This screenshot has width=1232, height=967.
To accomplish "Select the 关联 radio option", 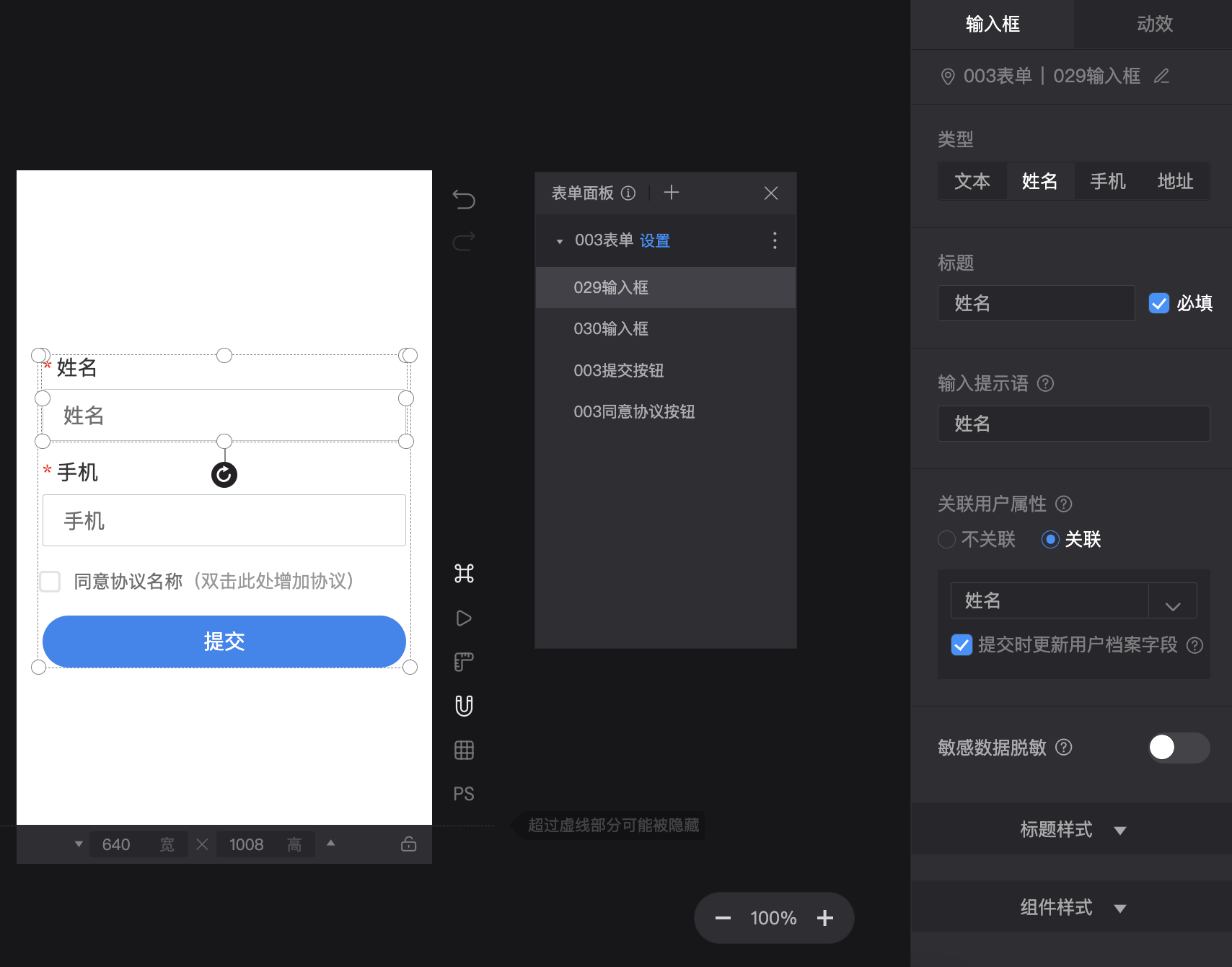I will [1050, 539].
